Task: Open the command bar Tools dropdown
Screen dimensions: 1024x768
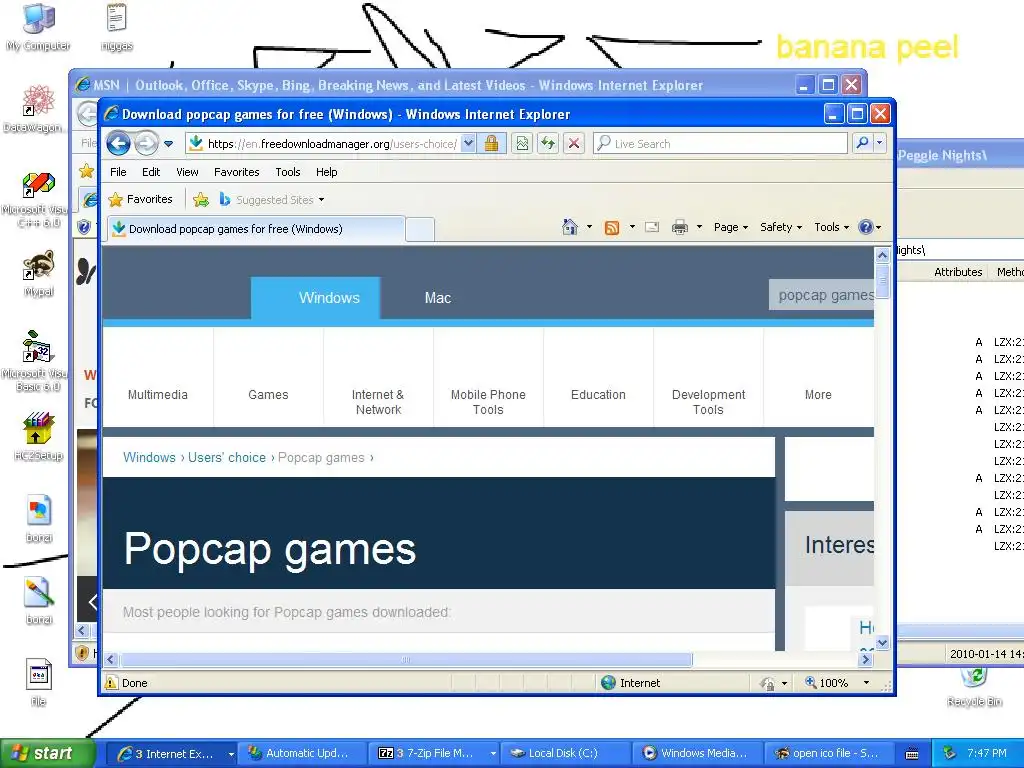Action: click(x=831, y=227)
